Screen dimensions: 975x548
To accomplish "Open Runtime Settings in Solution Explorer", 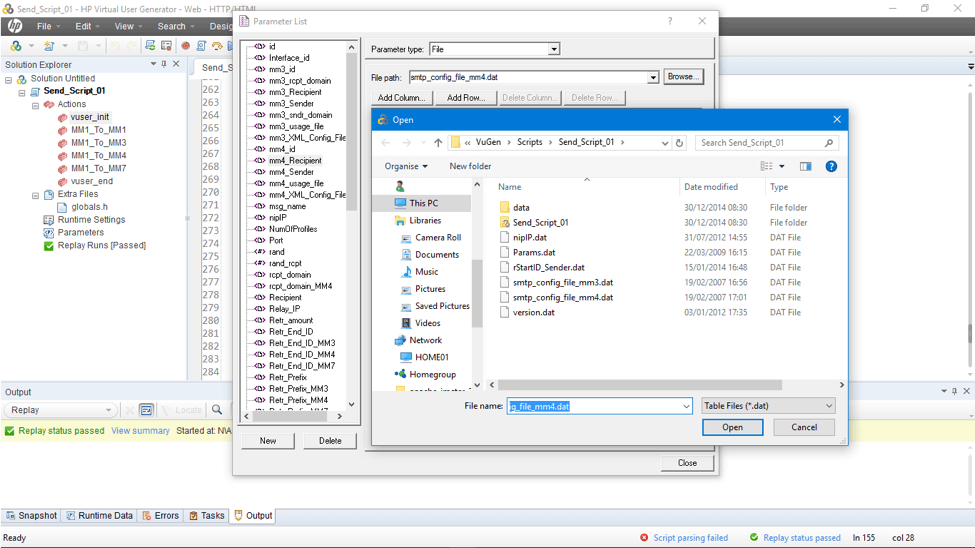I will pos(90,220).
